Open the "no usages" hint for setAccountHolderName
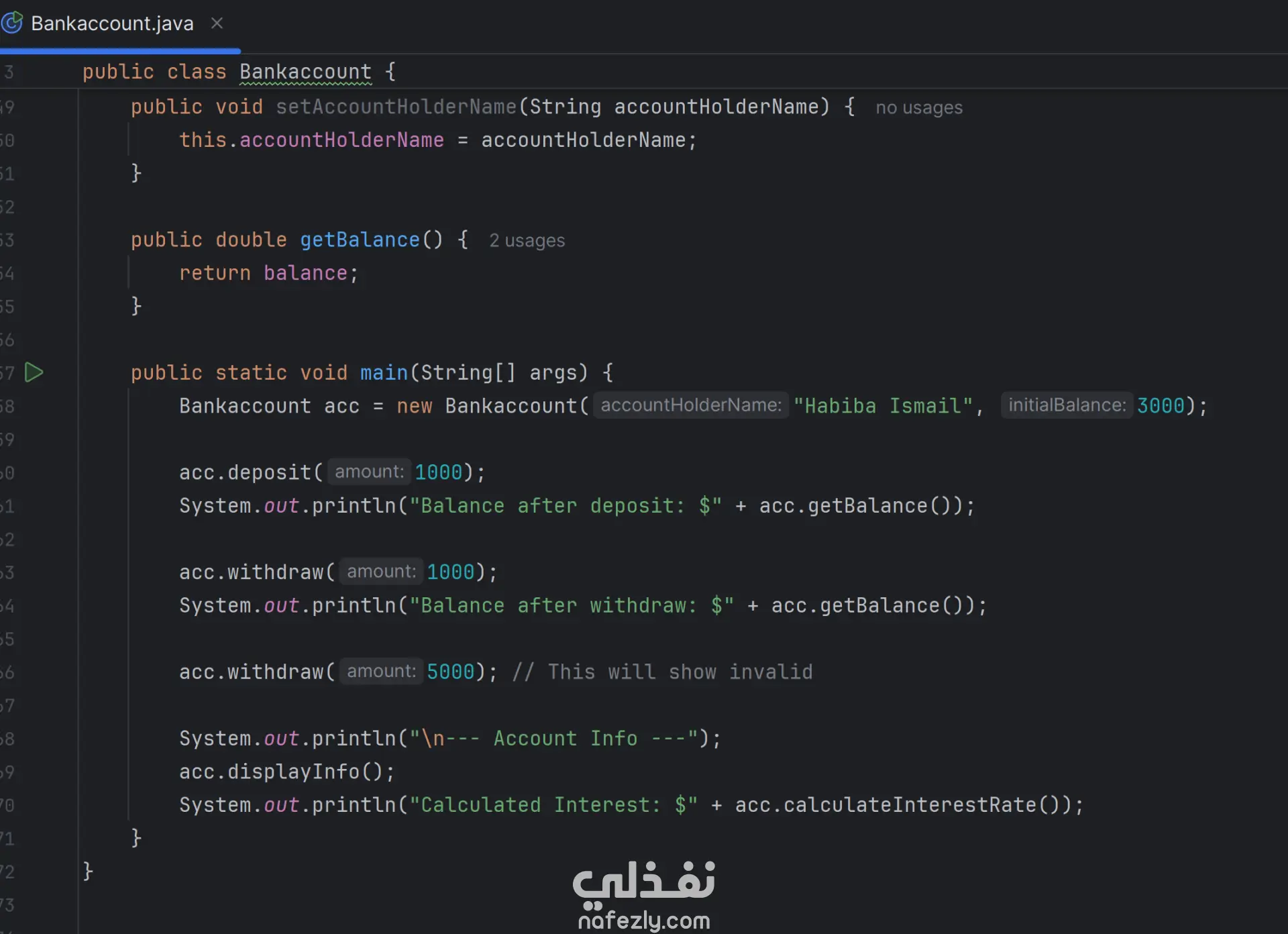1288x934 pixels. pos(918,107)
